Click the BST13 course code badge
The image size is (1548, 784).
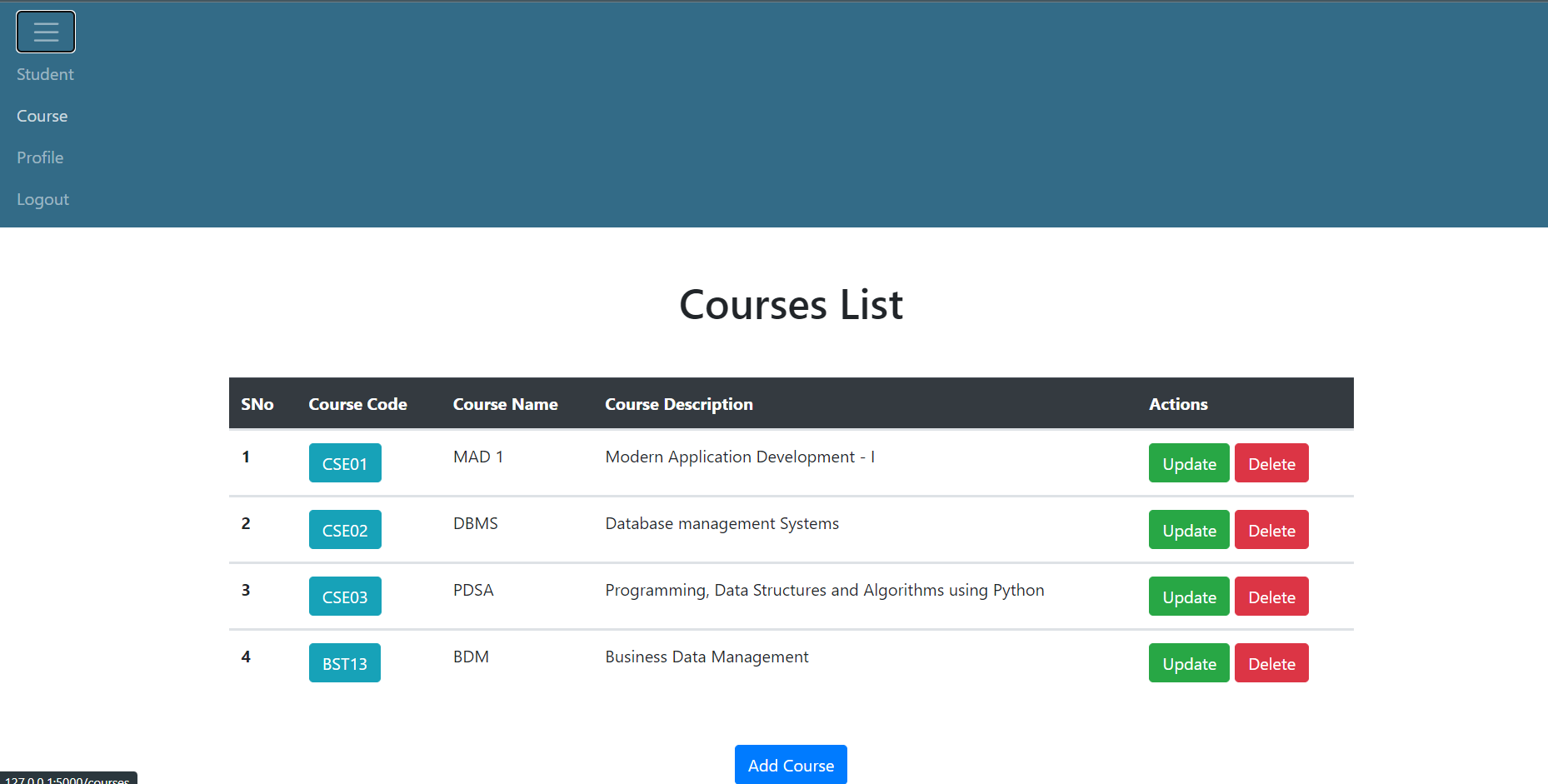coord(344,662)
